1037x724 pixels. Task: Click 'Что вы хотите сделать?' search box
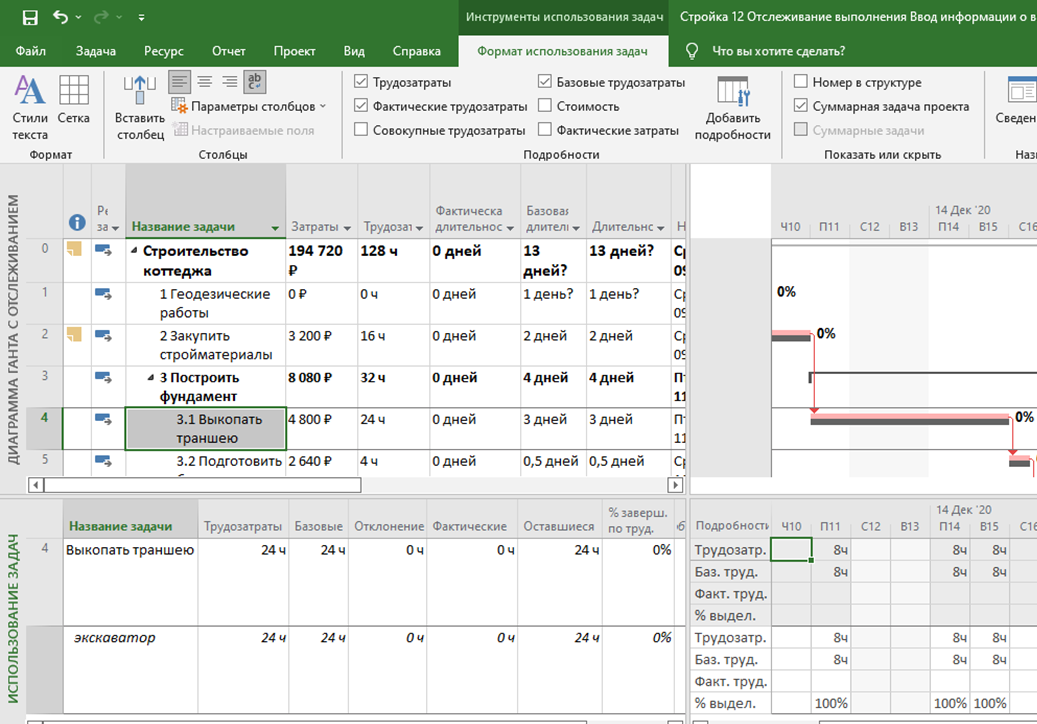click(x=777, y=51)
